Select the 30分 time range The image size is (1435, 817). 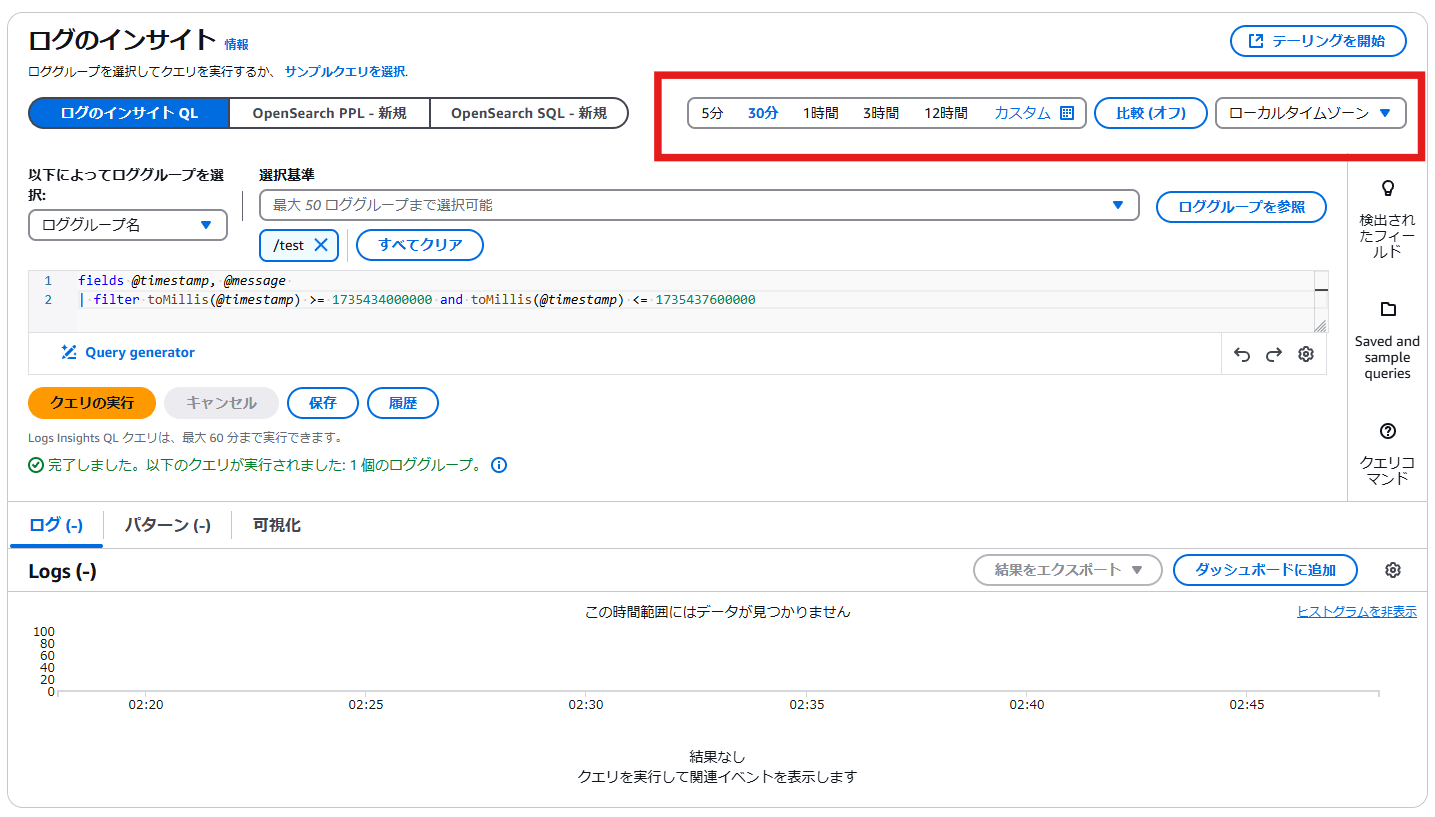pyautogui.click(x=763, y=113)
